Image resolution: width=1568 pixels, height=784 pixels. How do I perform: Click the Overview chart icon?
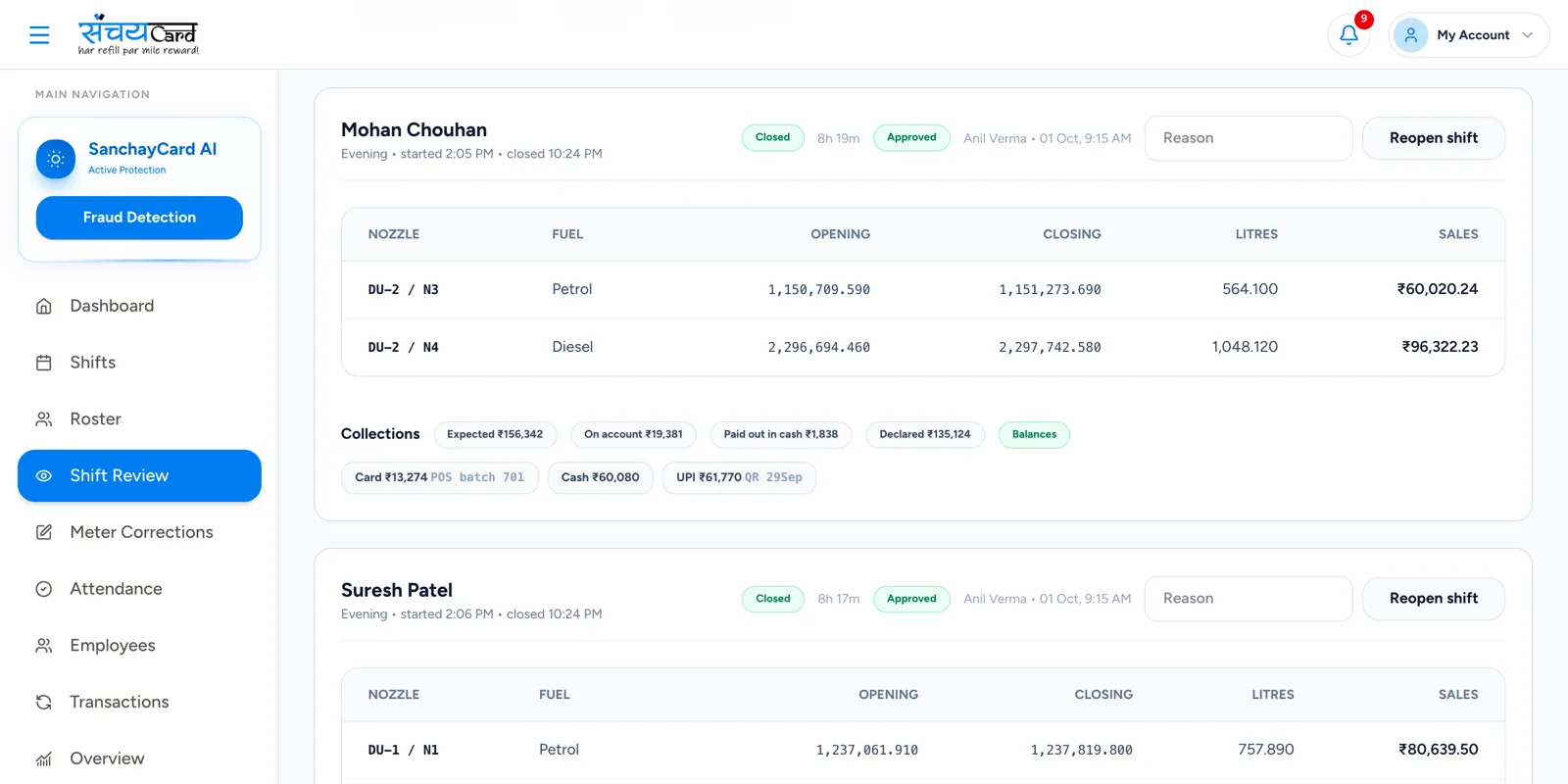44,759
